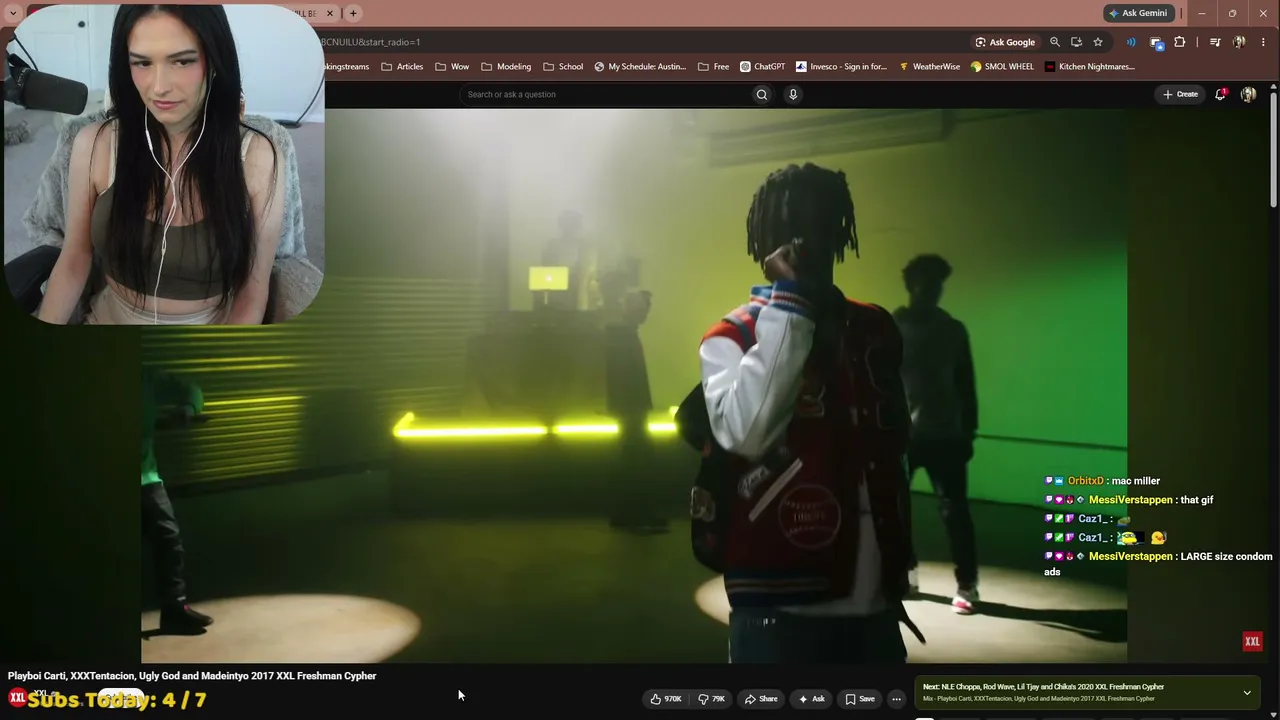Start voice search with the microphone

[793, 94]
